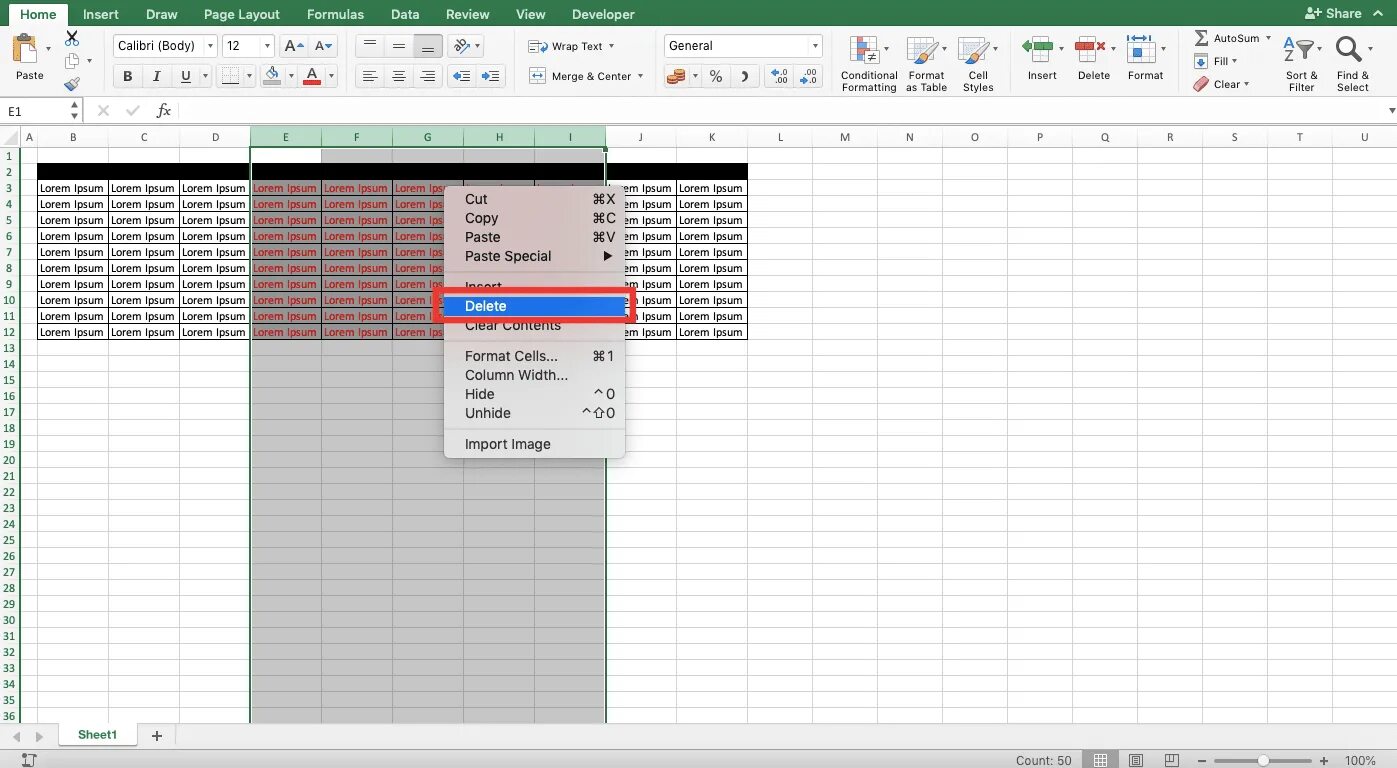Open Conditional Formatting
Image resolution: width=1397 pixels, height=768 pixels.
869,65
